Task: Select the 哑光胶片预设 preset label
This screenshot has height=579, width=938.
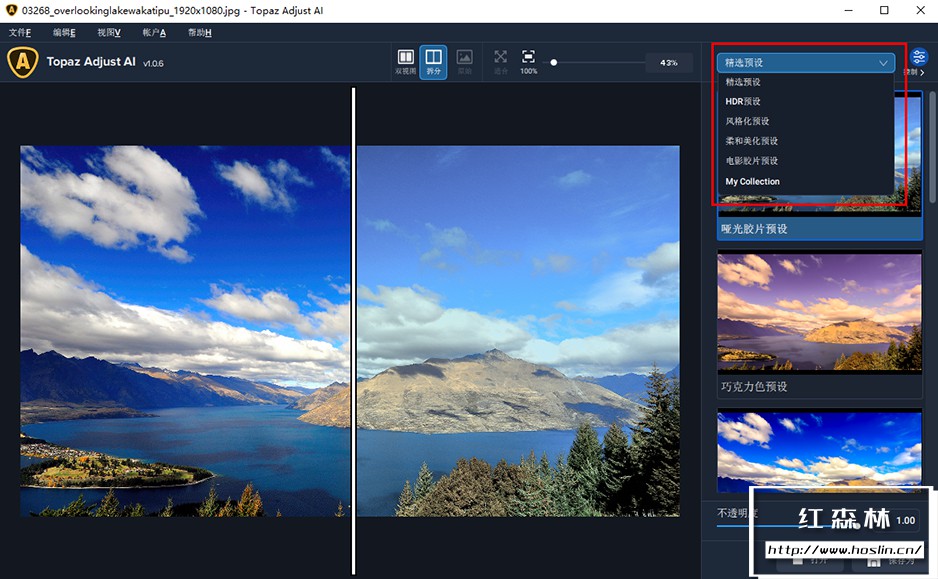Action: point(754,229)
